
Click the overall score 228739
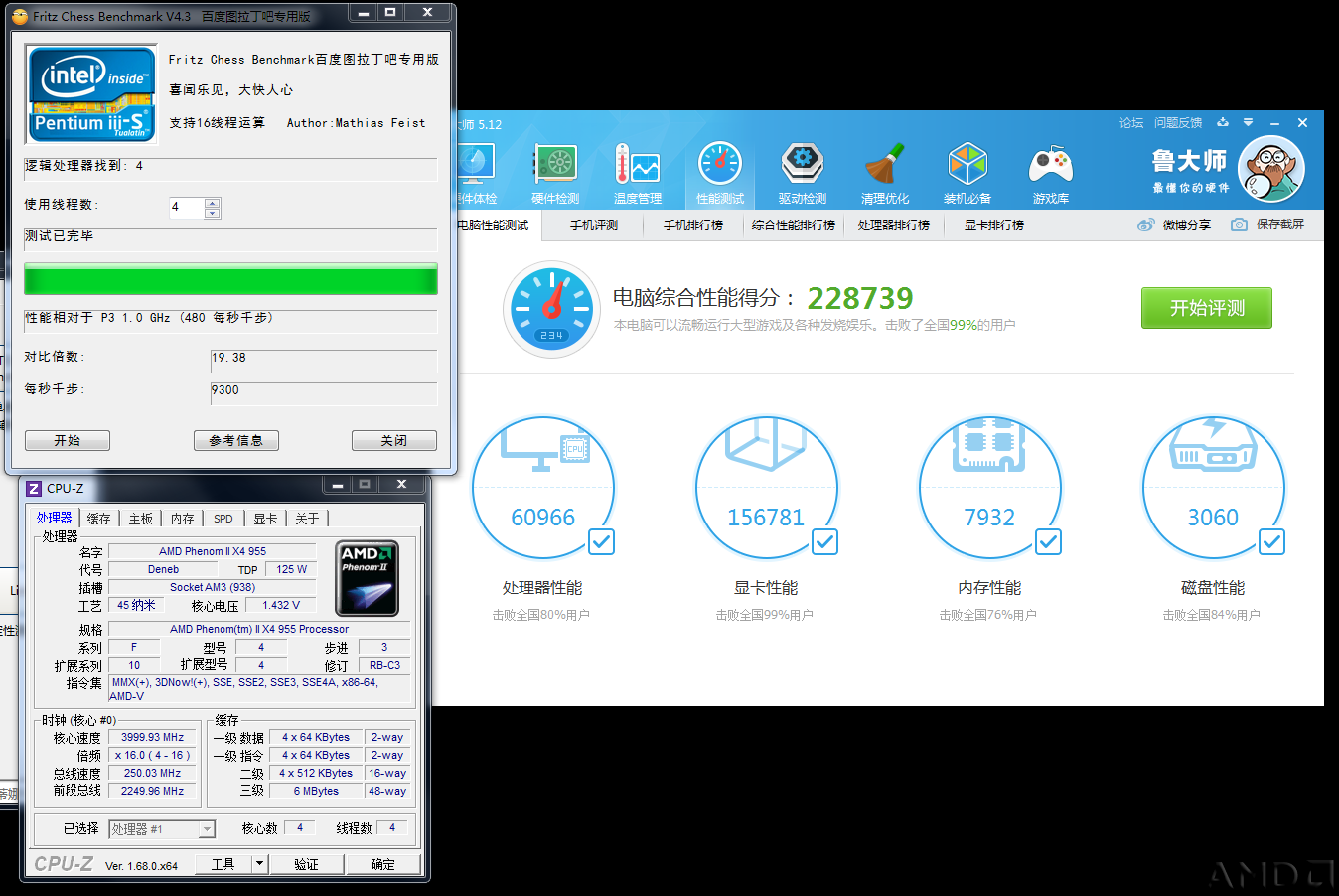coord(860,298)
